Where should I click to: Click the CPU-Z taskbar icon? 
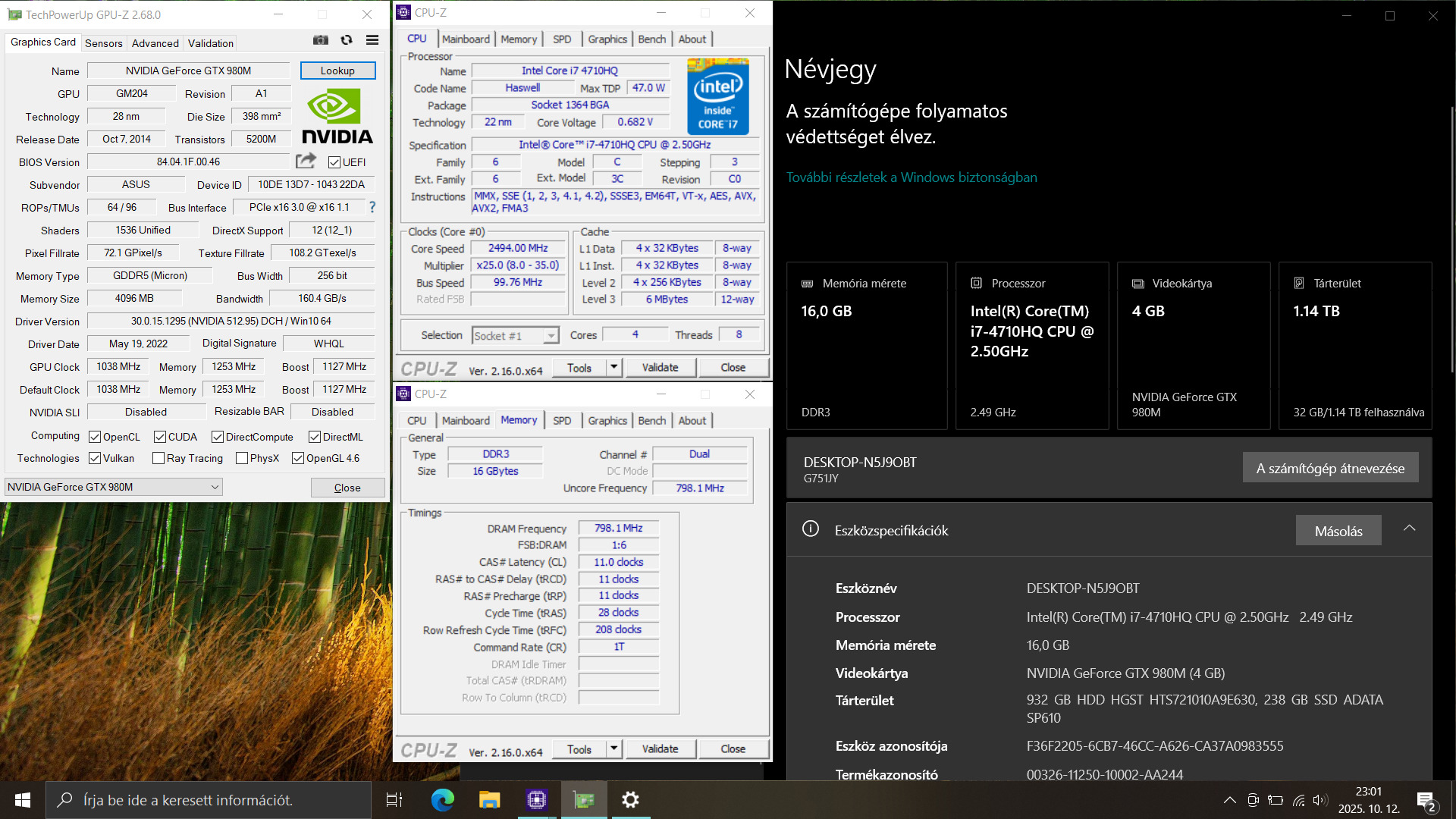[537, 799]
